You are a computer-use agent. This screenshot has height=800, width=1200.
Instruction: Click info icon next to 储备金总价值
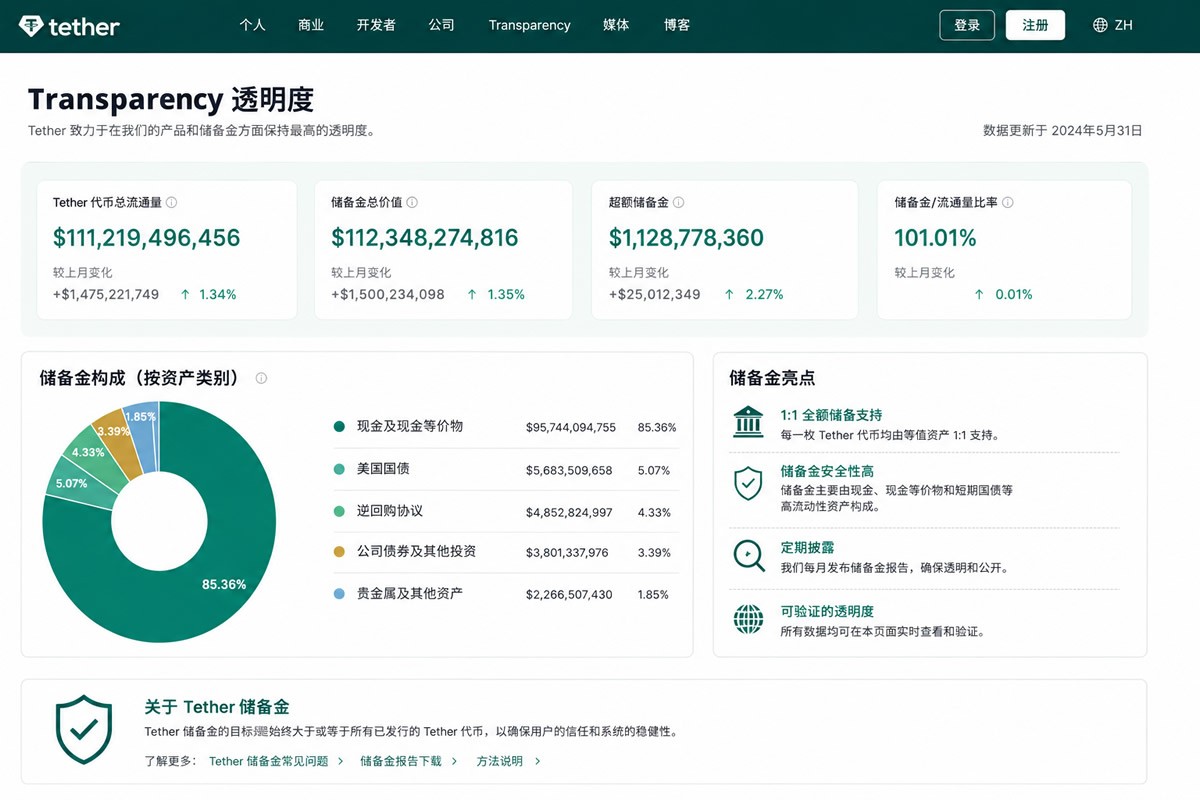coord(412,202)
